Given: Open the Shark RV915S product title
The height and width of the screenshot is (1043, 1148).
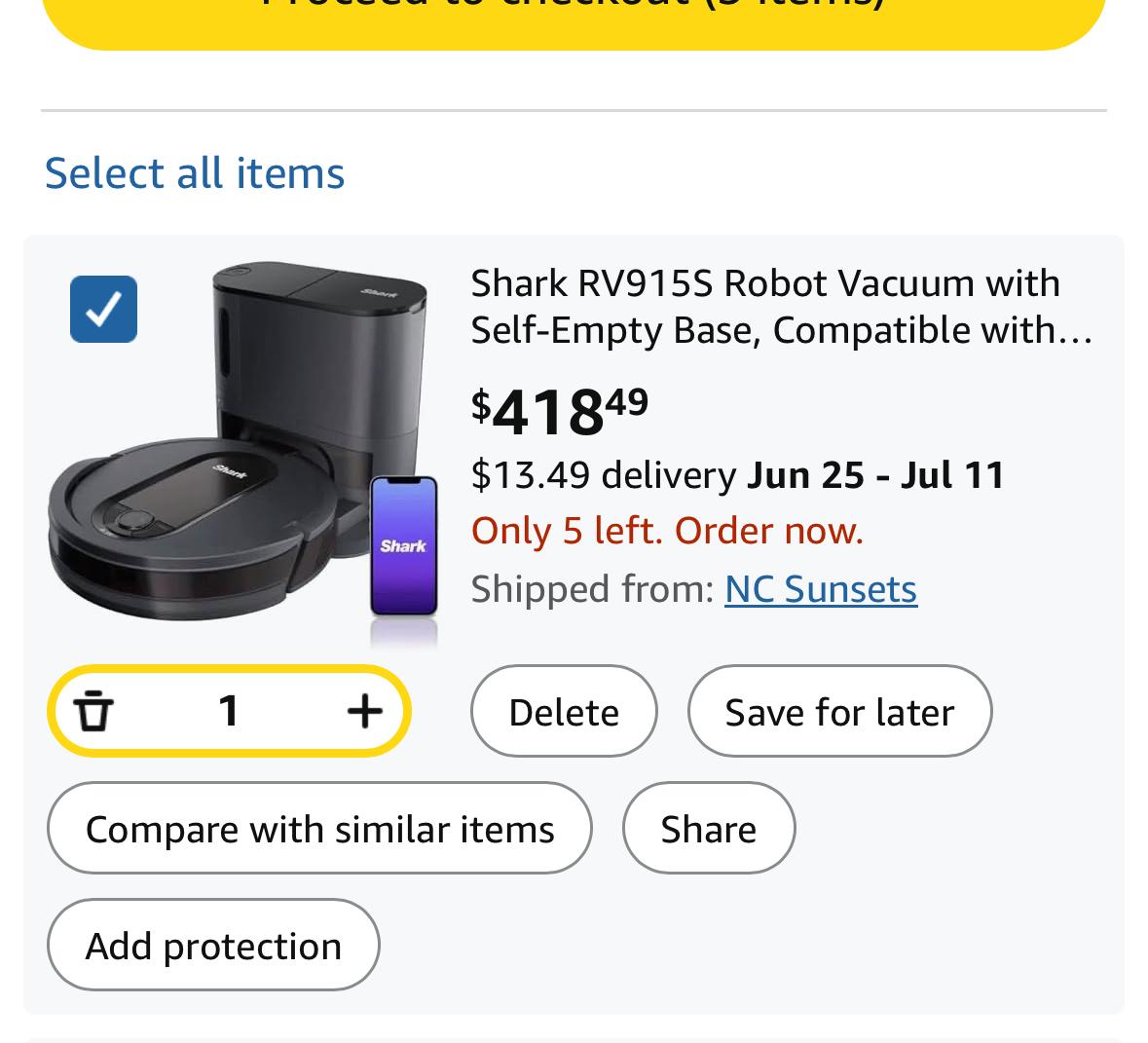Looking at the screenshot, I should click(x=782, y=306).
